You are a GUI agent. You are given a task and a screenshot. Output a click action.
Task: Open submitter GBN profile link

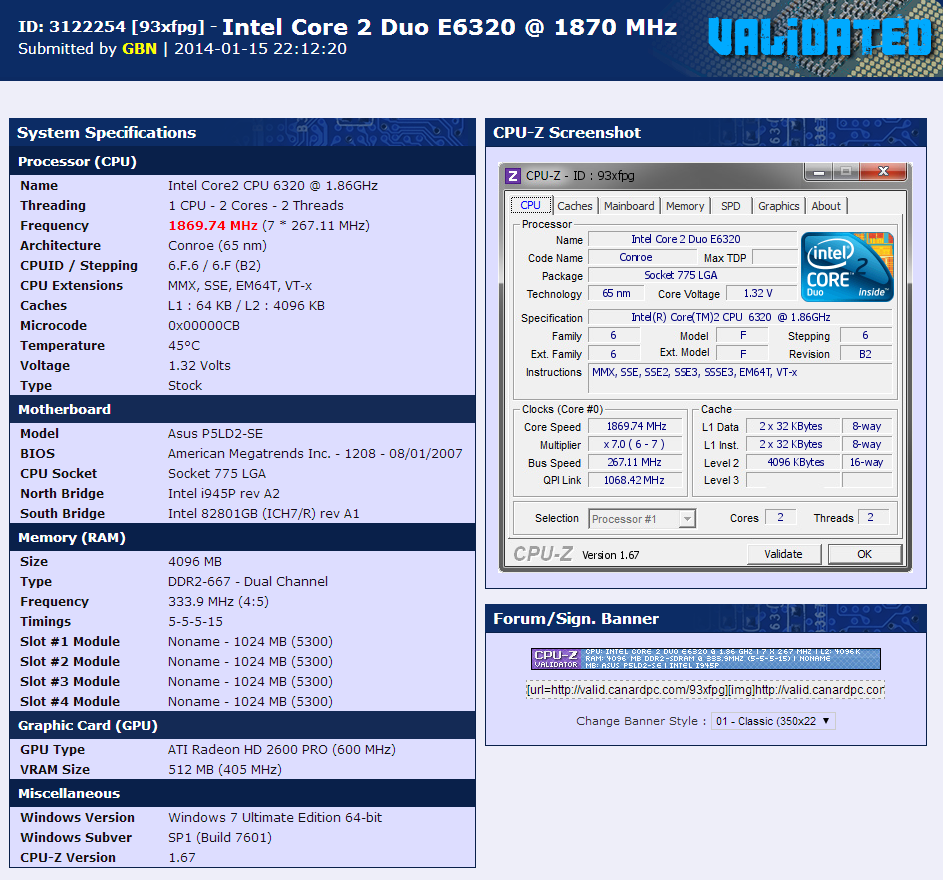140,49
